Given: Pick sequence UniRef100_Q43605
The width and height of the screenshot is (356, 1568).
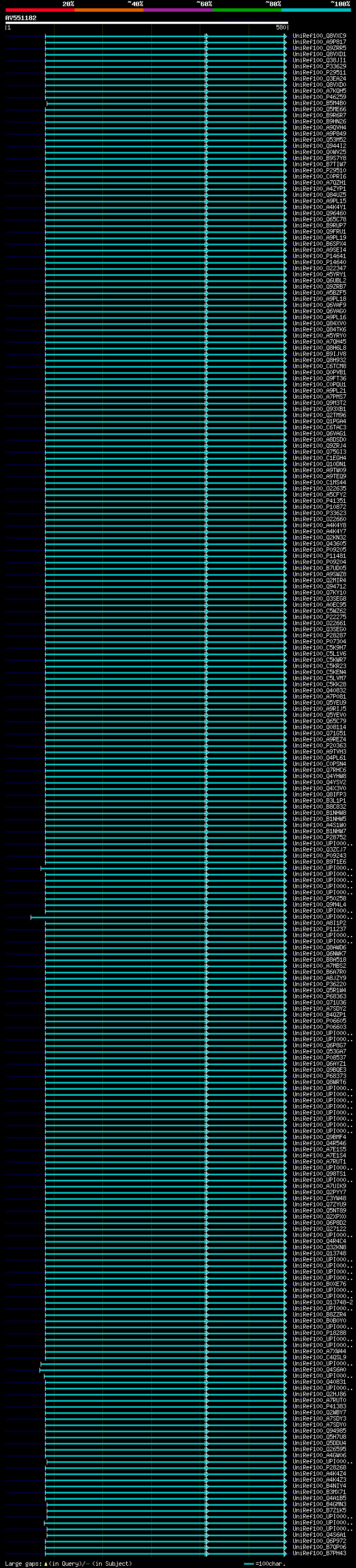Looking at the screenshot, I should [319, 543].
